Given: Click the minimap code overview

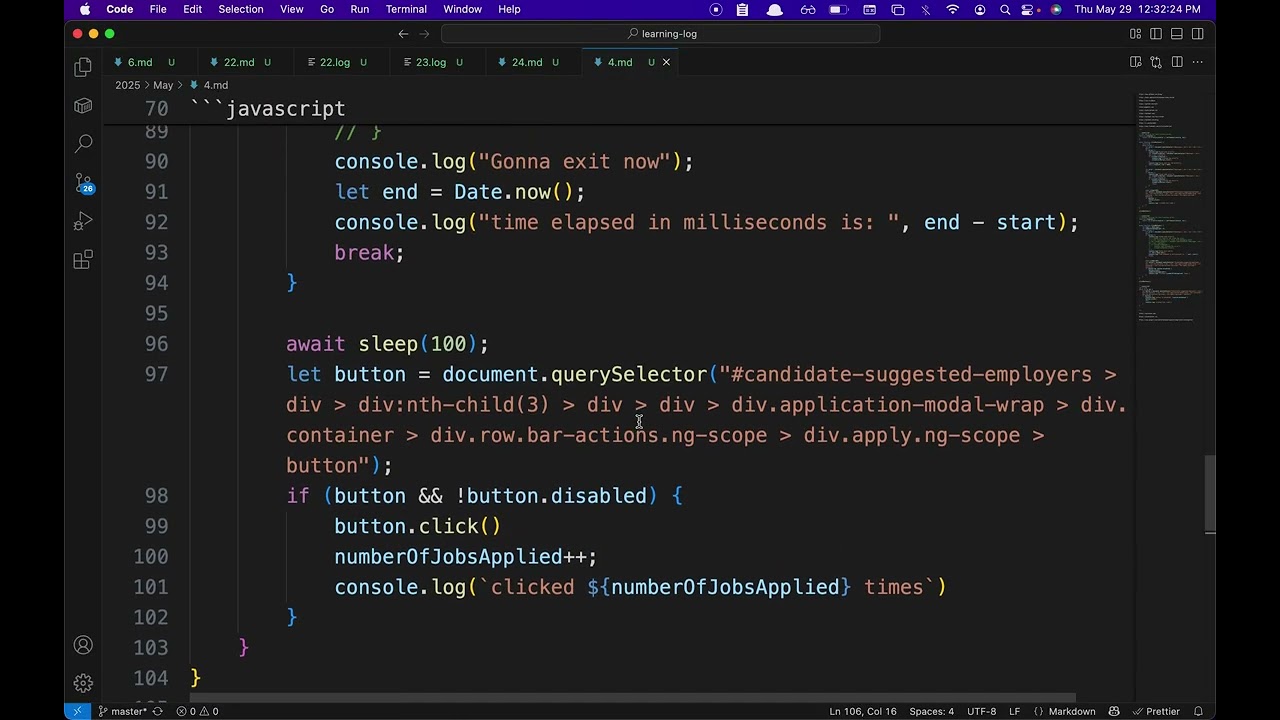Looking at the screenshot, I should tap(1168, 206).
